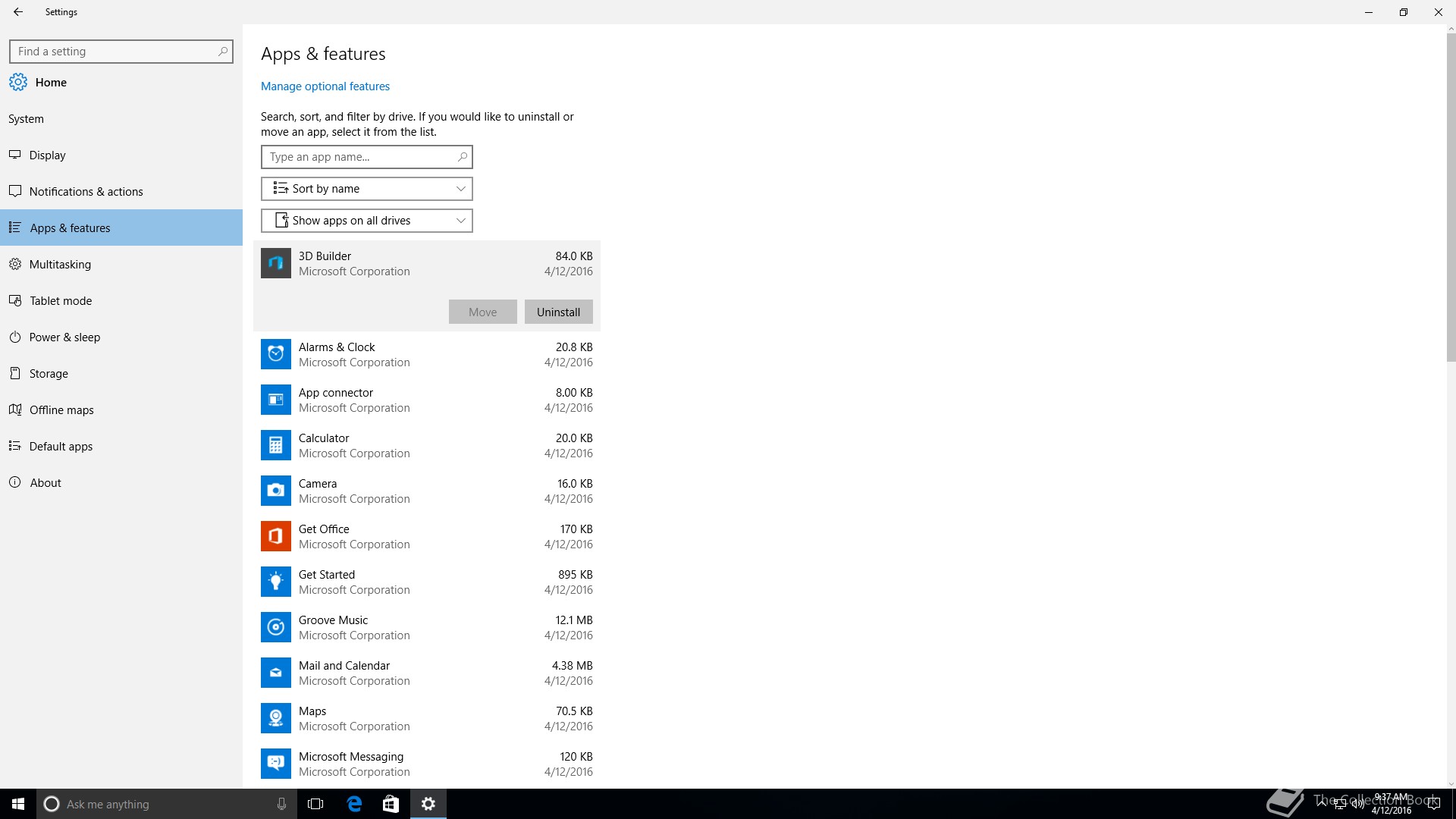The image size is (1456, 819).
Task: Click the Type an app name field
Action: tap(367, 157)
